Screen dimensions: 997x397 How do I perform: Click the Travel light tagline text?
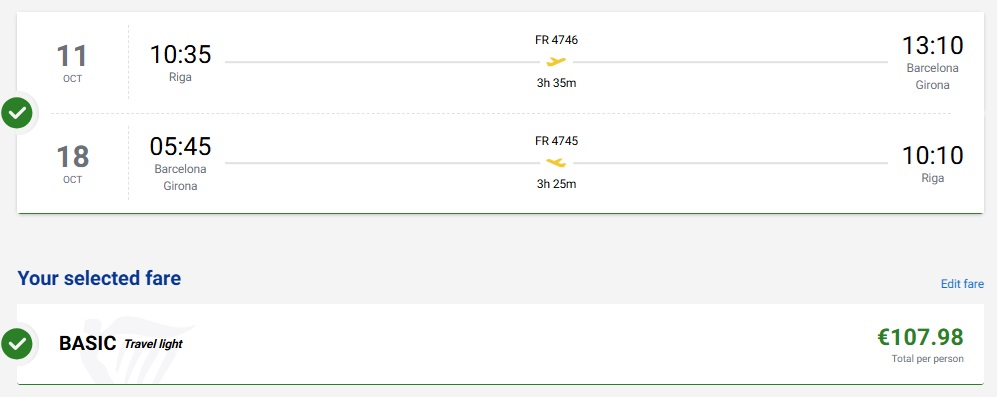pos(153,344)
